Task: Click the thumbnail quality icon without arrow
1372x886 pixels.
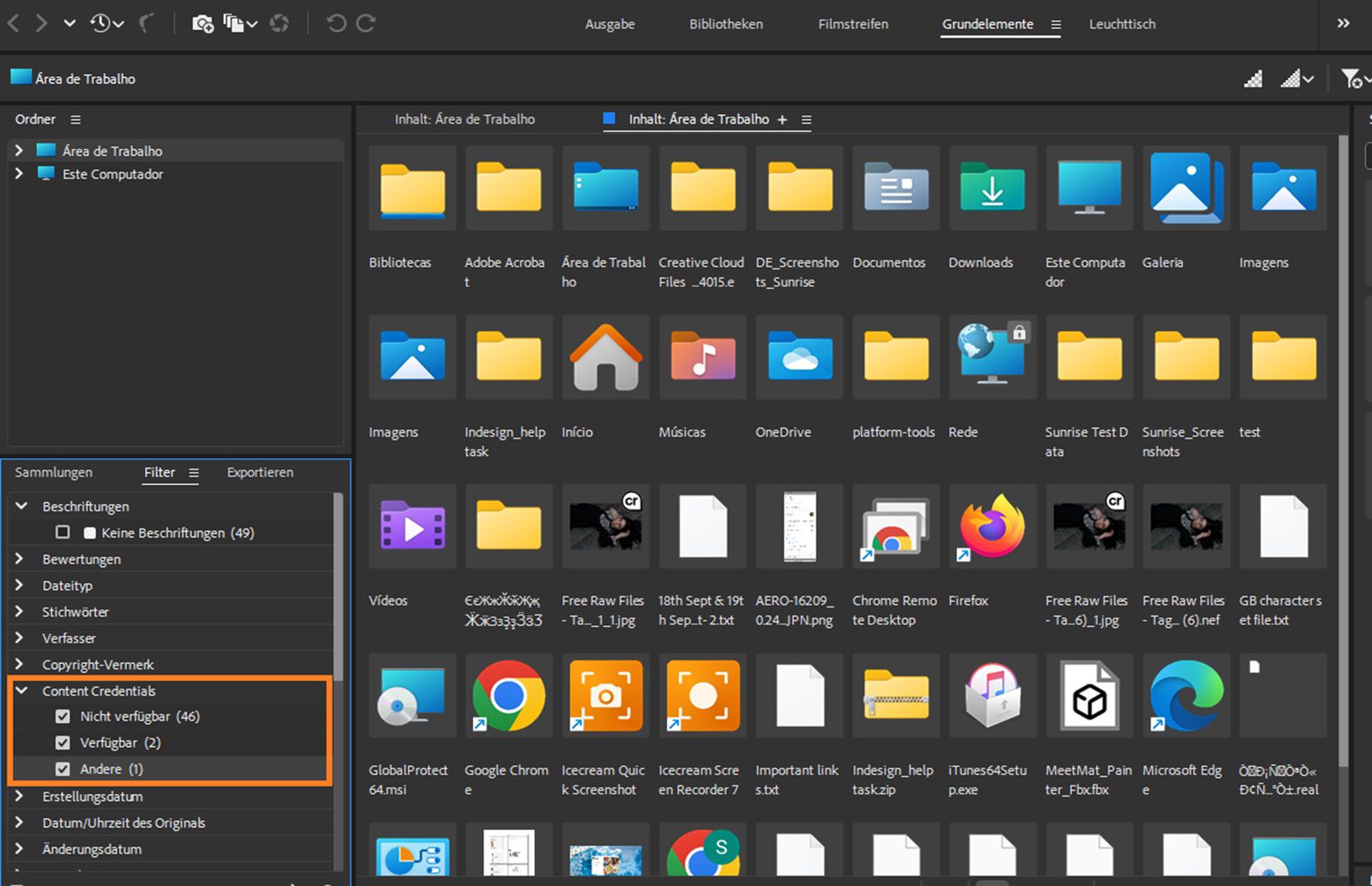Action: tap(1253, 79)
